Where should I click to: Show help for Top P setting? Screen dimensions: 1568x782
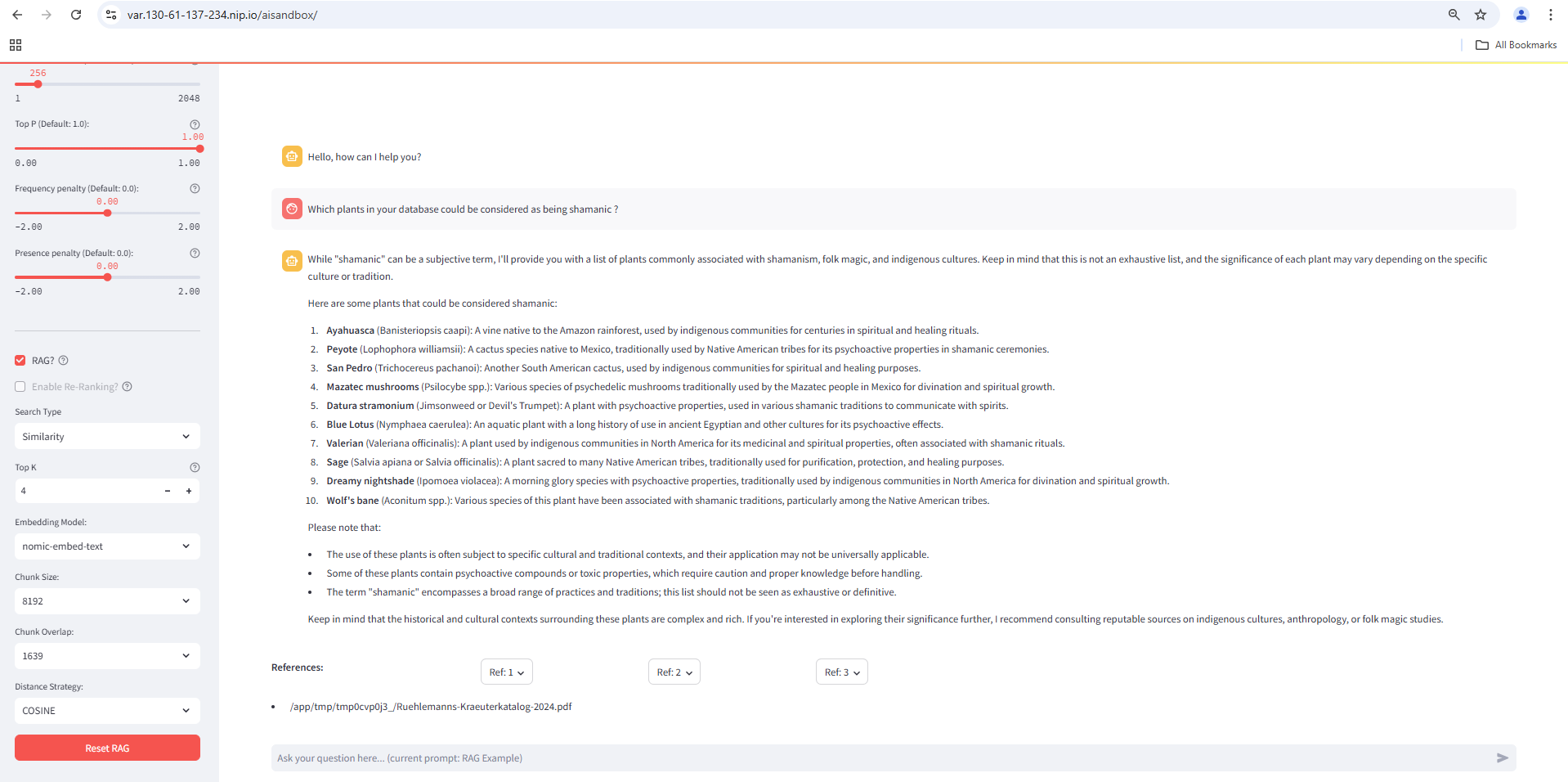195,124
